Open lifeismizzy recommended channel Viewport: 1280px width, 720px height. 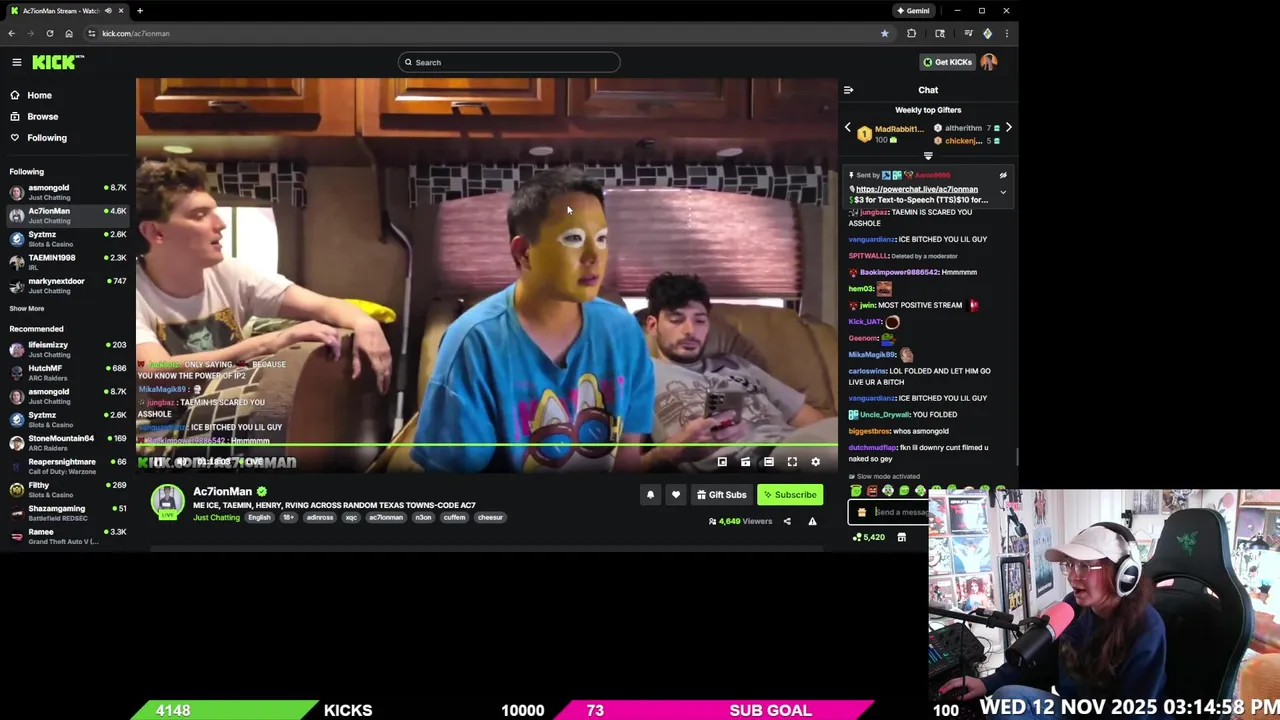[68, 349]
